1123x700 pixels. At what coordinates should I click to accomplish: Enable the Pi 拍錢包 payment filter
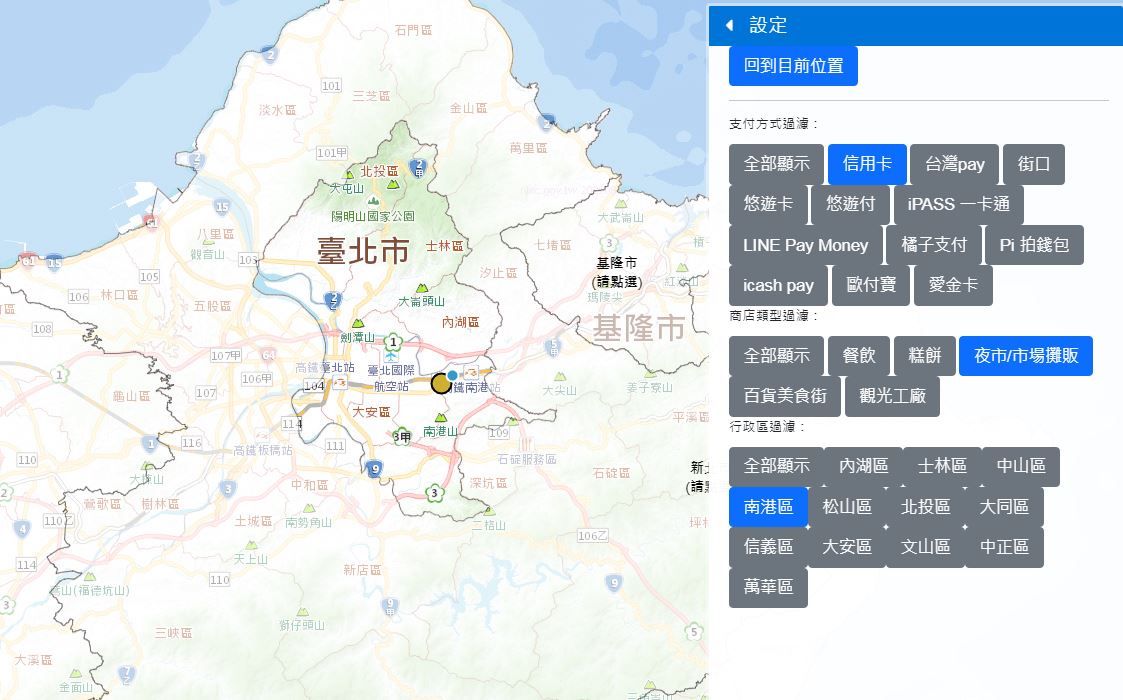point(1033,245)
